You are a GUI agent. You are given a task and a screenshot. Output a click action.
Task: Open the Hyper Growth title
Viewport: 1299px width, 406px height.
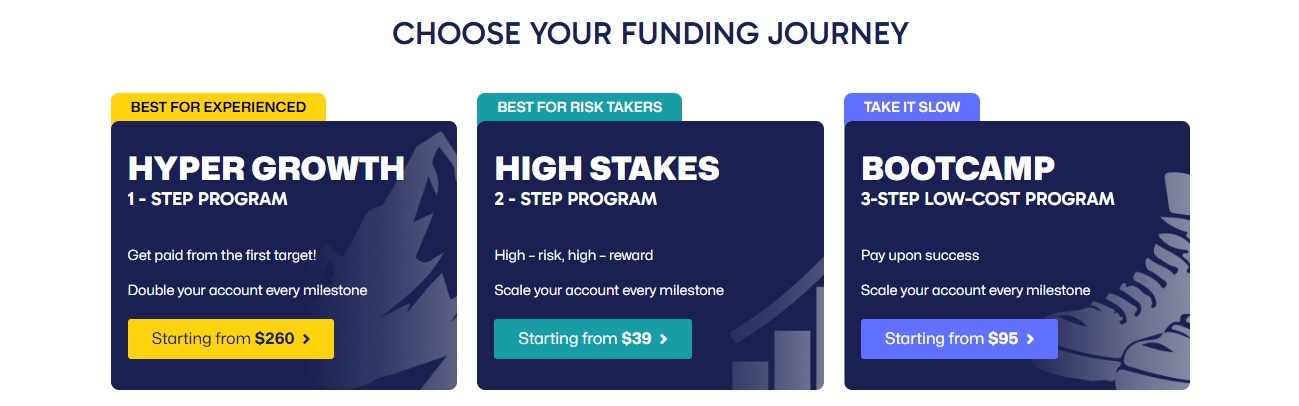266,168
